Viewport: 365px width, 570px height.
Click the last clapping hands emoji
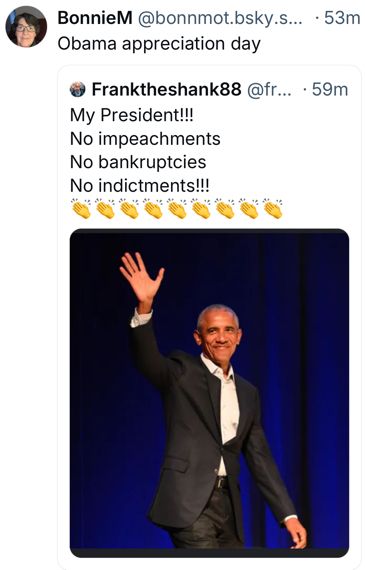273,209
